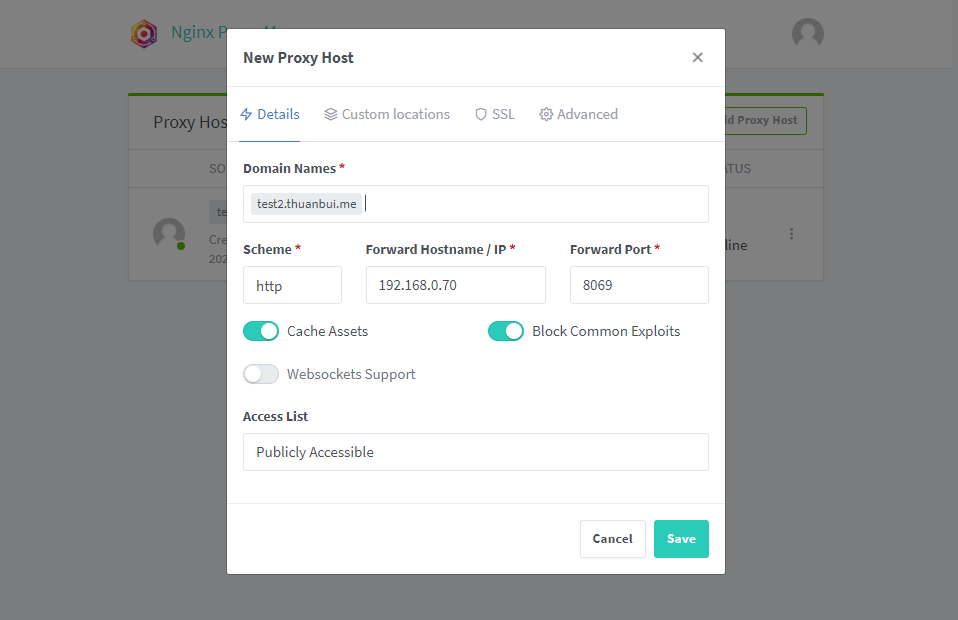This screenshot has width=958, height=620.
Task: Open the user avatar menu in header
Action: [x=808, y=33]
